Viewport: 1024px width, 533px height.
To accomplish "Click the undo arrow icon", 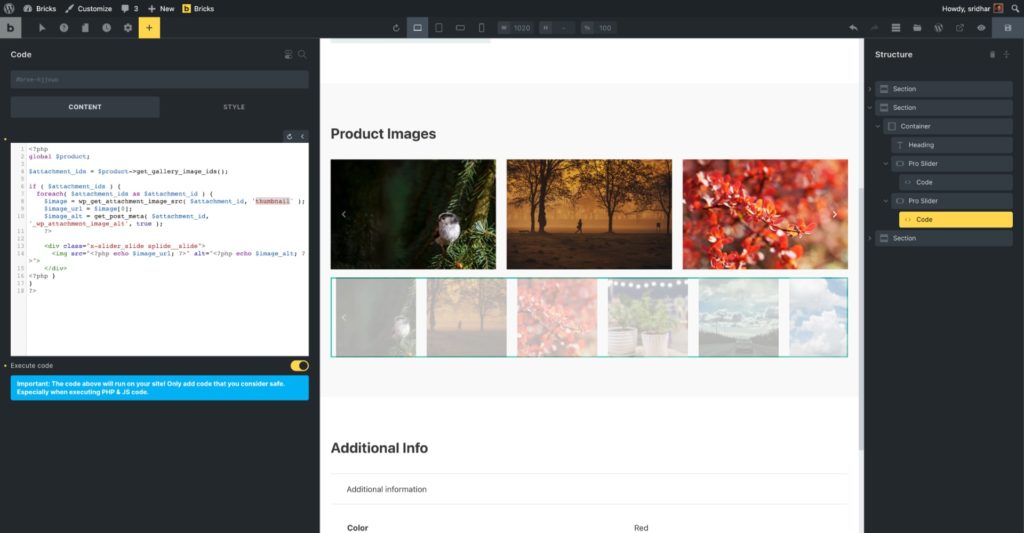I will tap(853, 27).
